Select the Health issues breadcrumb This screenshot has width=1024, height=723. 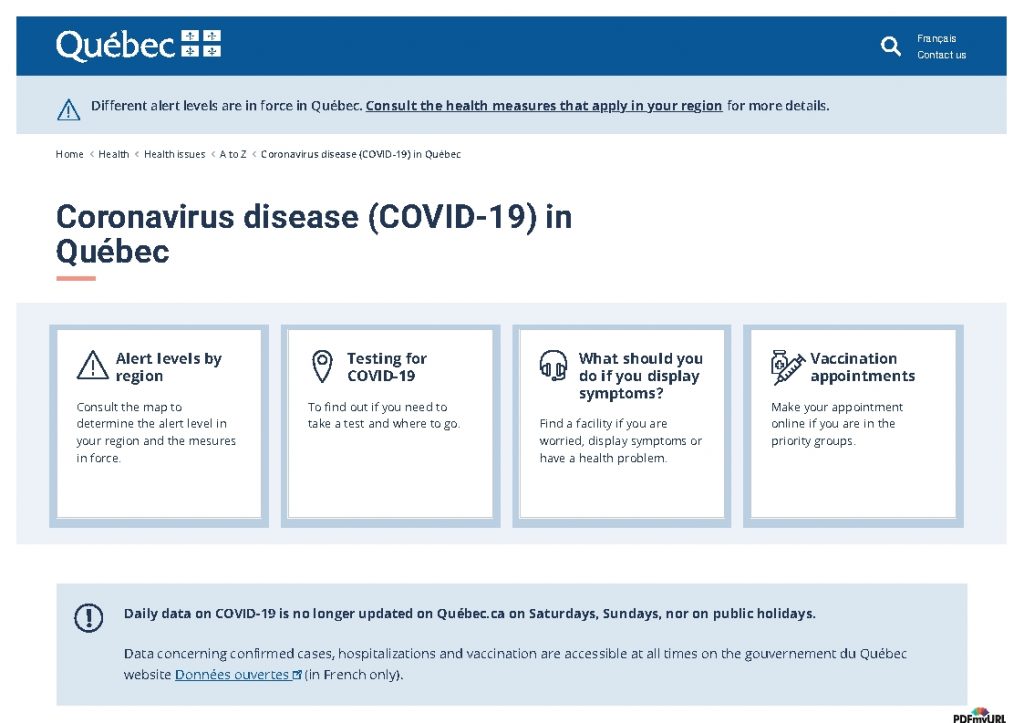pos(174,154)
